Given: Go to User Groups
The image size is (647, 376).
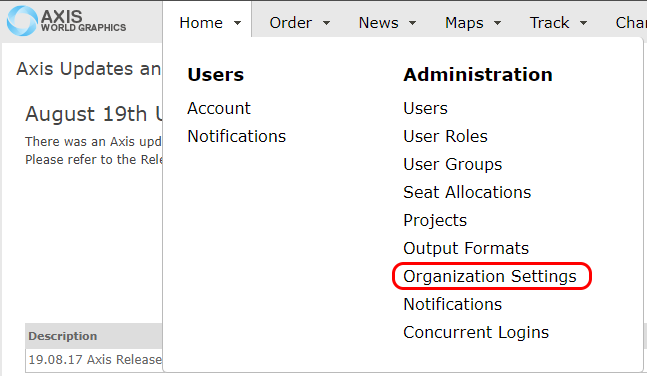Looking at the screenshot, I should click(452, 165).
